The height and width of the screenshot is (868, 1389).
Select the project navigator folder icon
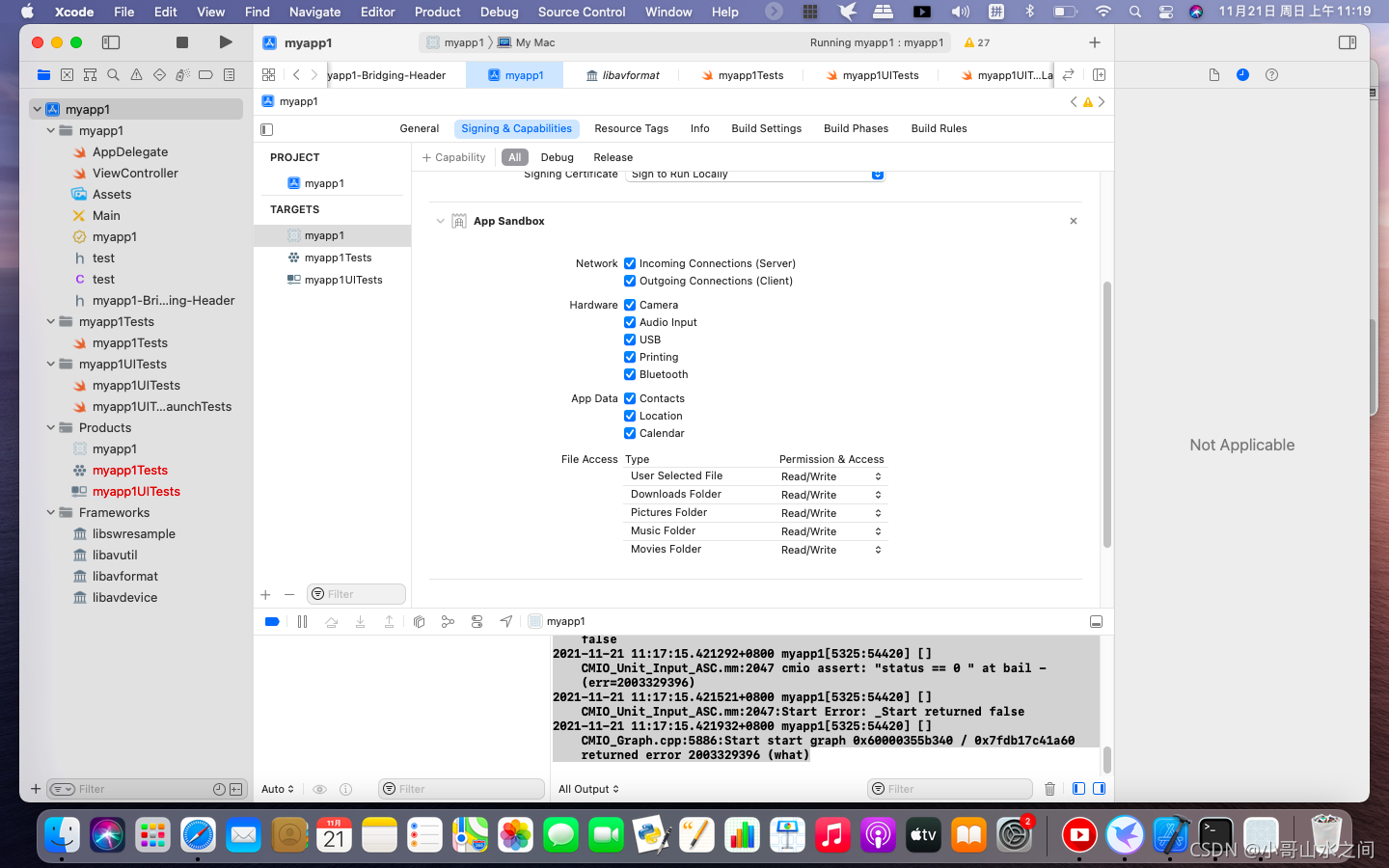pos(43,74)
